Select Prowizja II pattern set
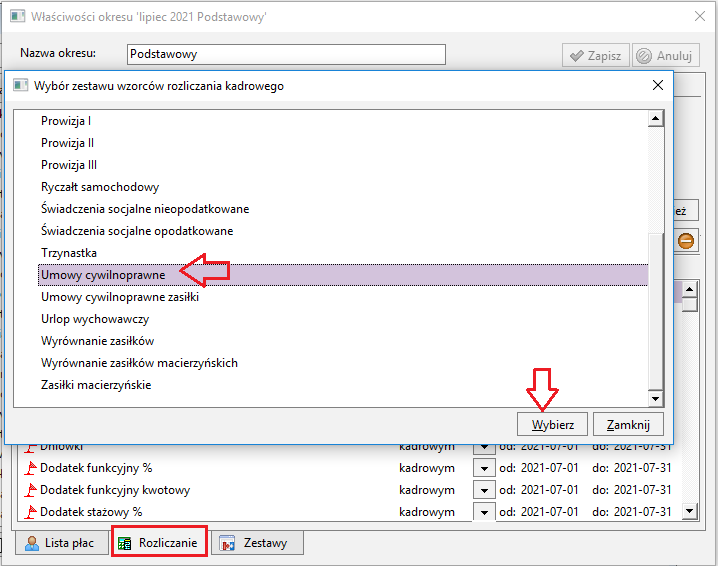The width and height of the screenshot is (718, 566). coord(67,143)
